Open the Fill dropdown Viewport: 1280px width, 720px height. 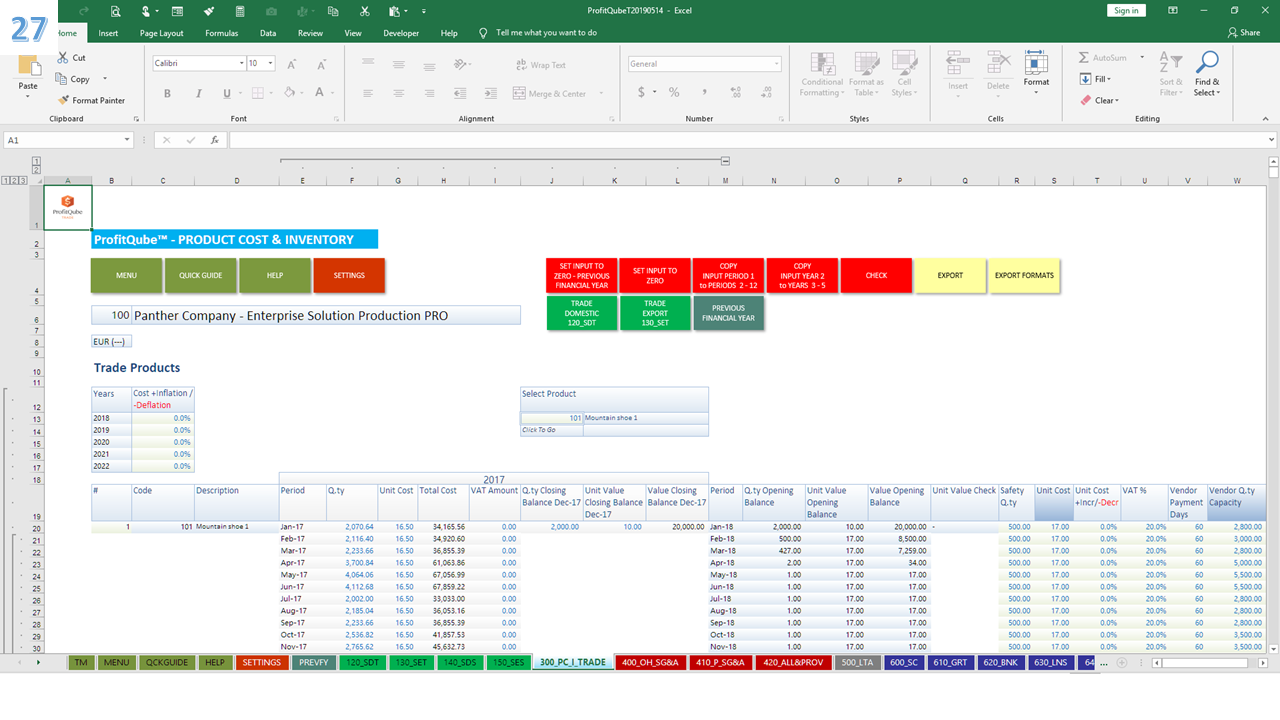1096,79
